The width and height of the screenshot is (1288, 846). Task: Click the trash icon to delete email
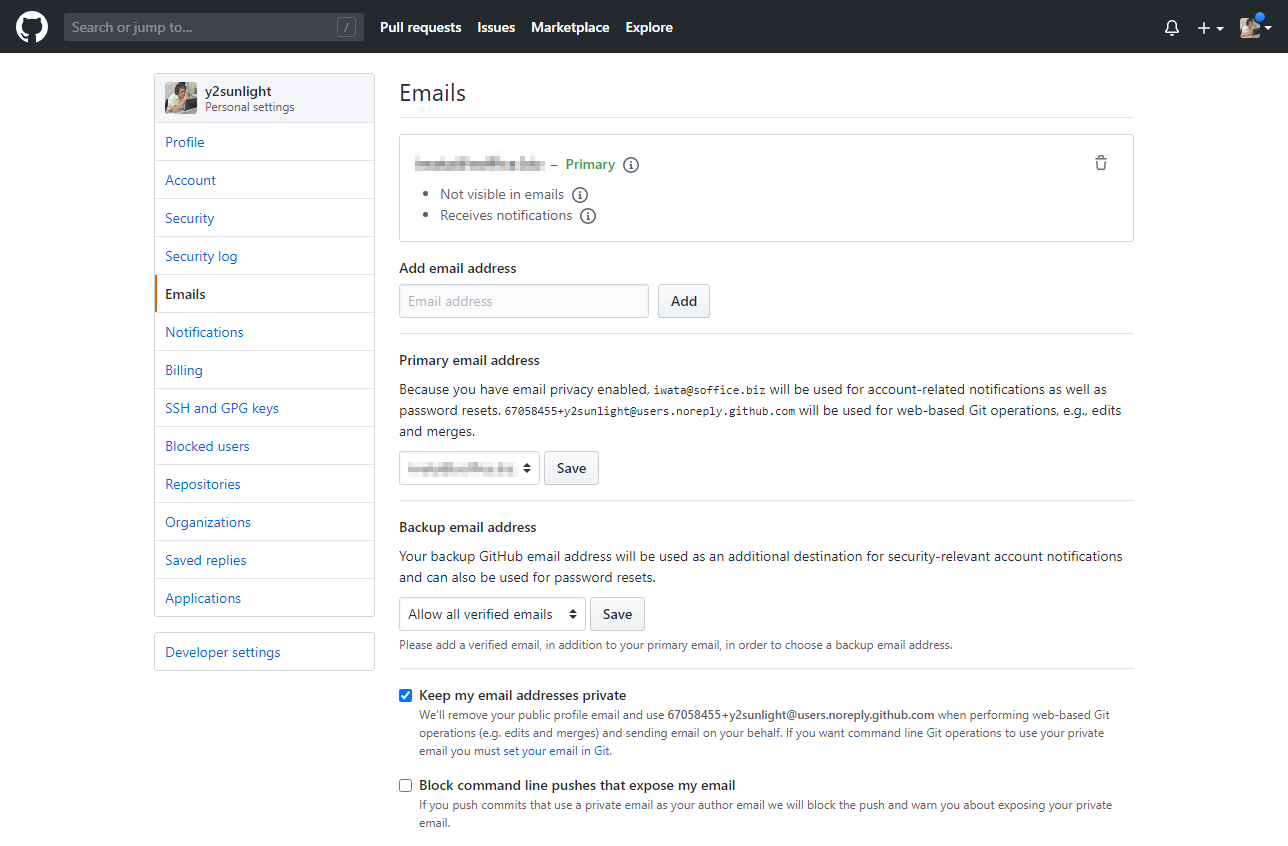click(1100, 163)
